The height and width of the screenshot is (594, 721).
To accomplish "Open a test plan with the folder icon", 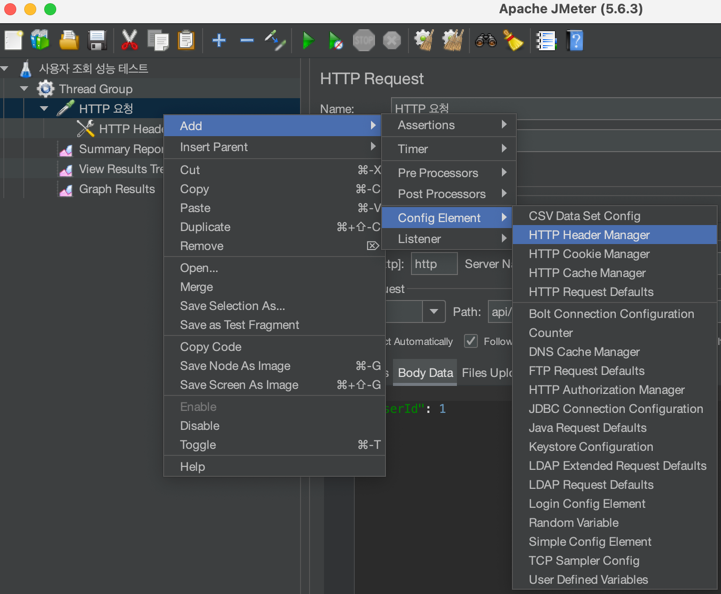I will click(68, 41).
